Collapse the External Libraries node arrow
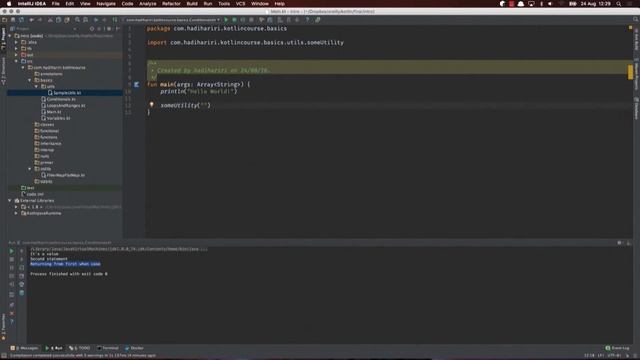 pos(10,200)
